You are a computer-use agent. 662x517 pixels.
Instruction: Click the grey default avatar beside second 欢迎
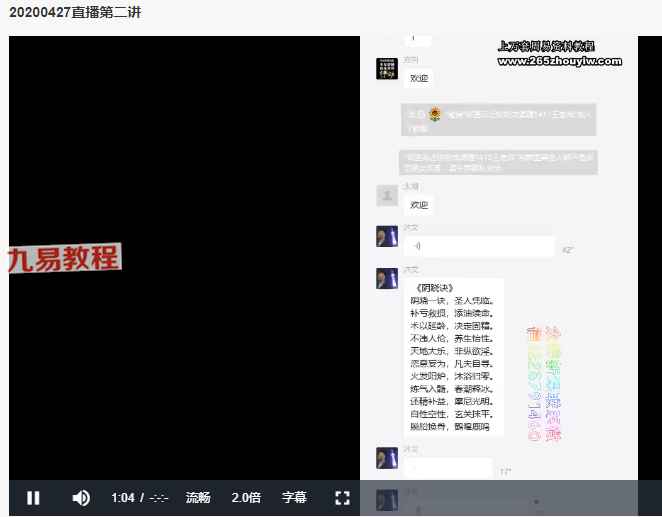pos(386,195)
